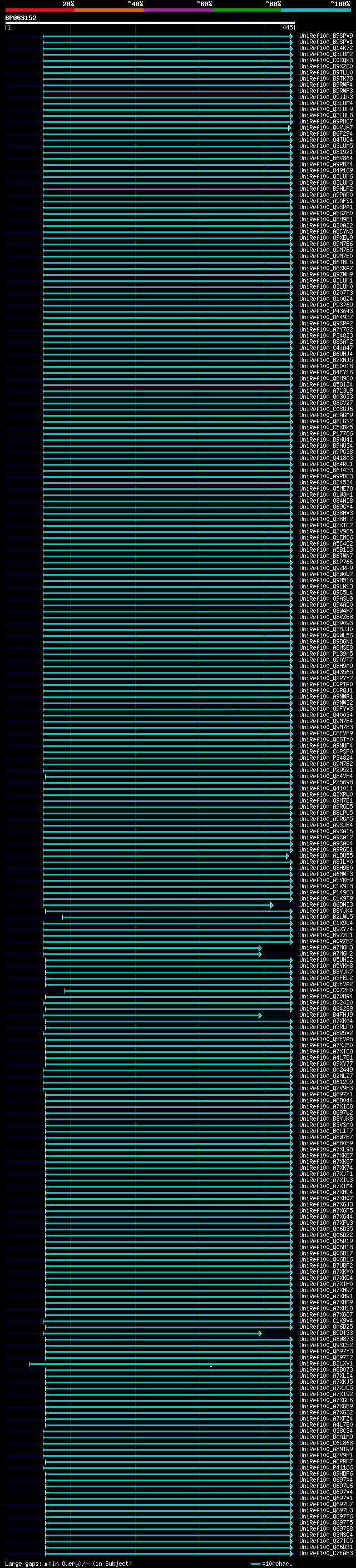Select hit label UniRef100_O49169
This screenshot has height=1568, width=356.
325,170
